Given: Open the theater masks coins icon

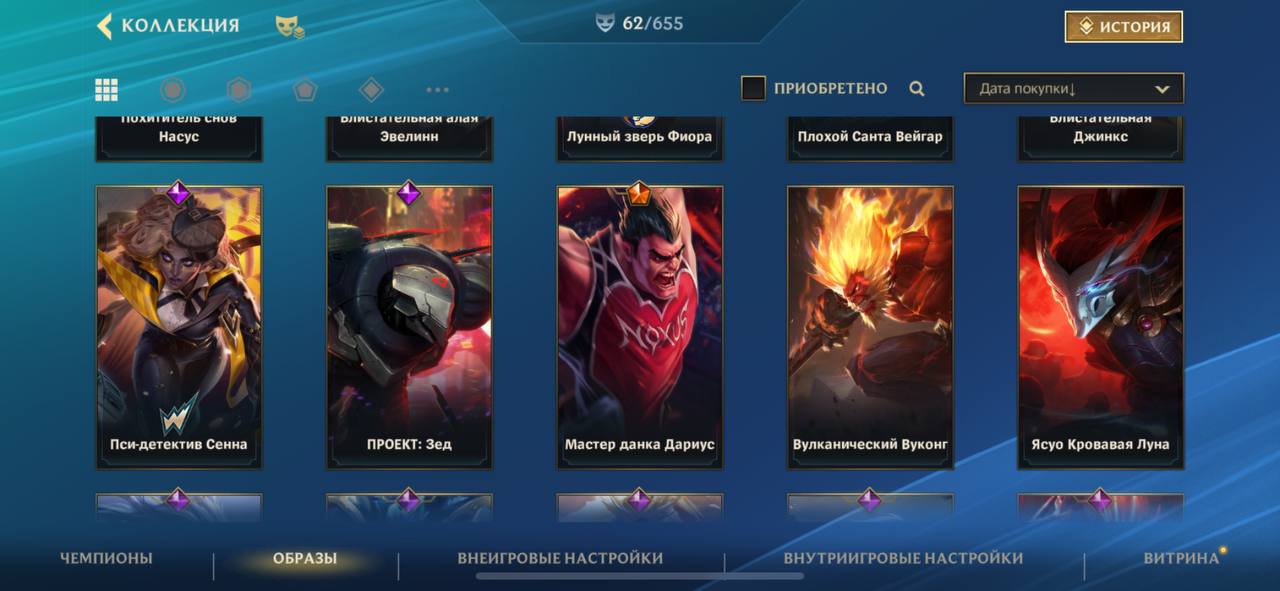Looking at the screenshot, I should point(290,27).
